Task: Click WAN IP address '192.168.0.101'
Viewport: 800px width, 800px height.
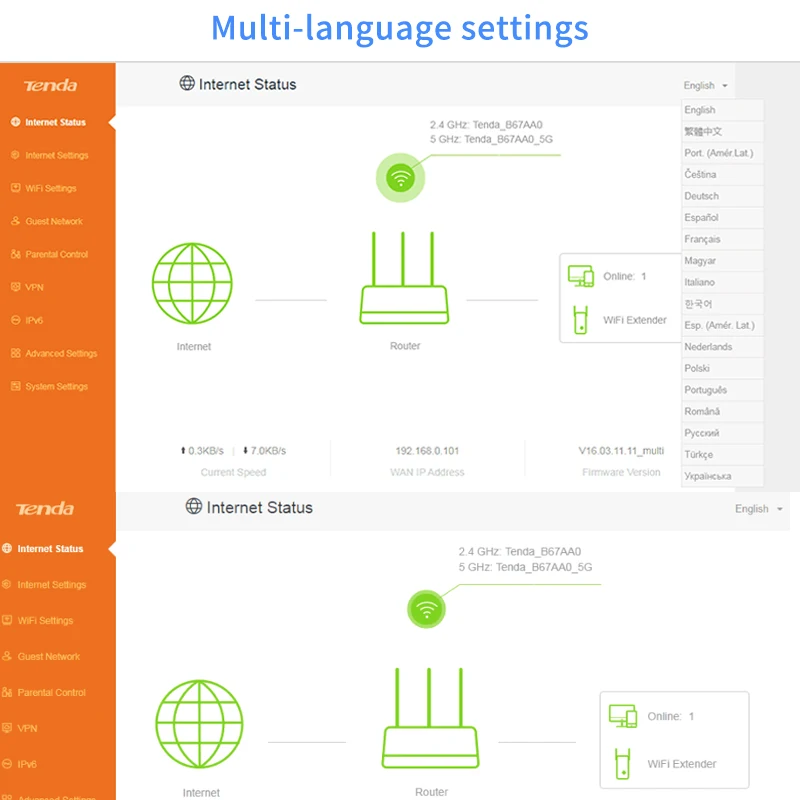Action: tap(427, 451)
